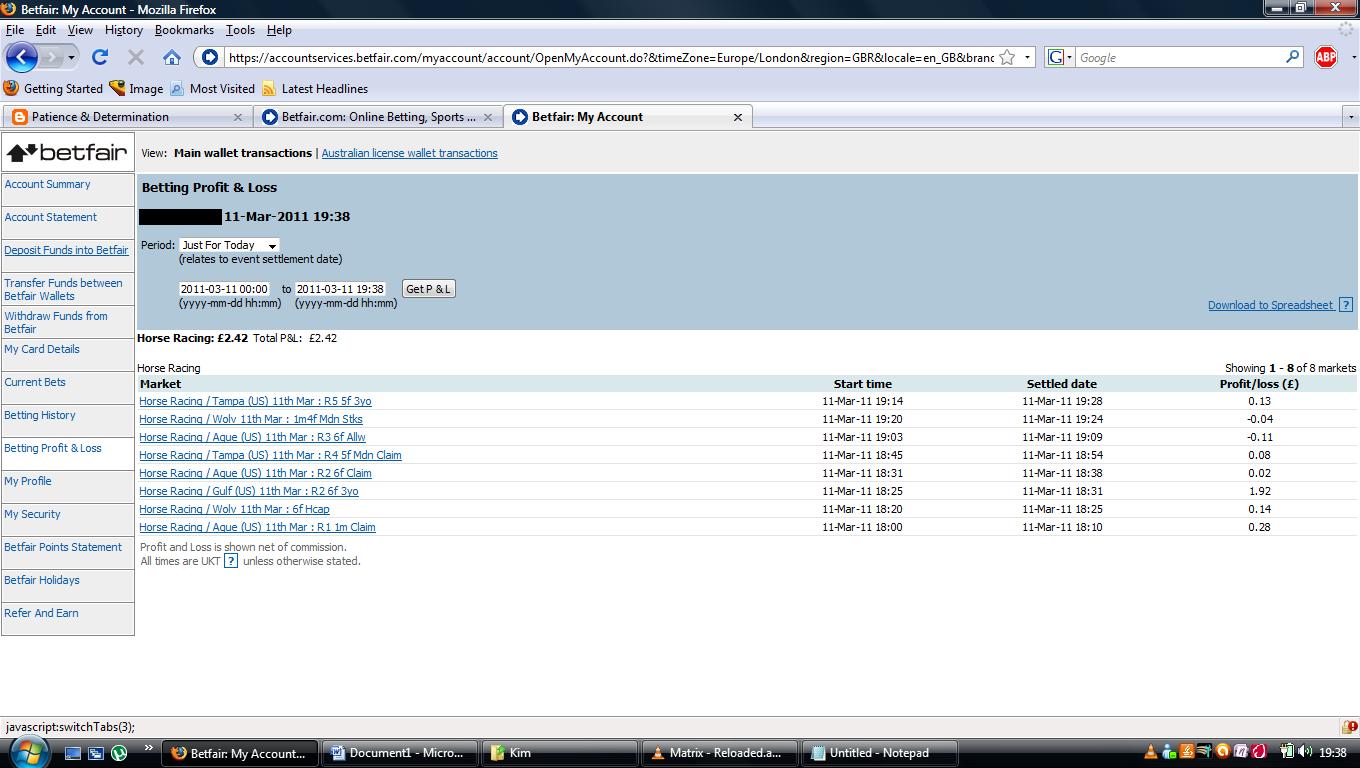
Task: Click the volume speaker tray icon
Action: click(1305, 752)
